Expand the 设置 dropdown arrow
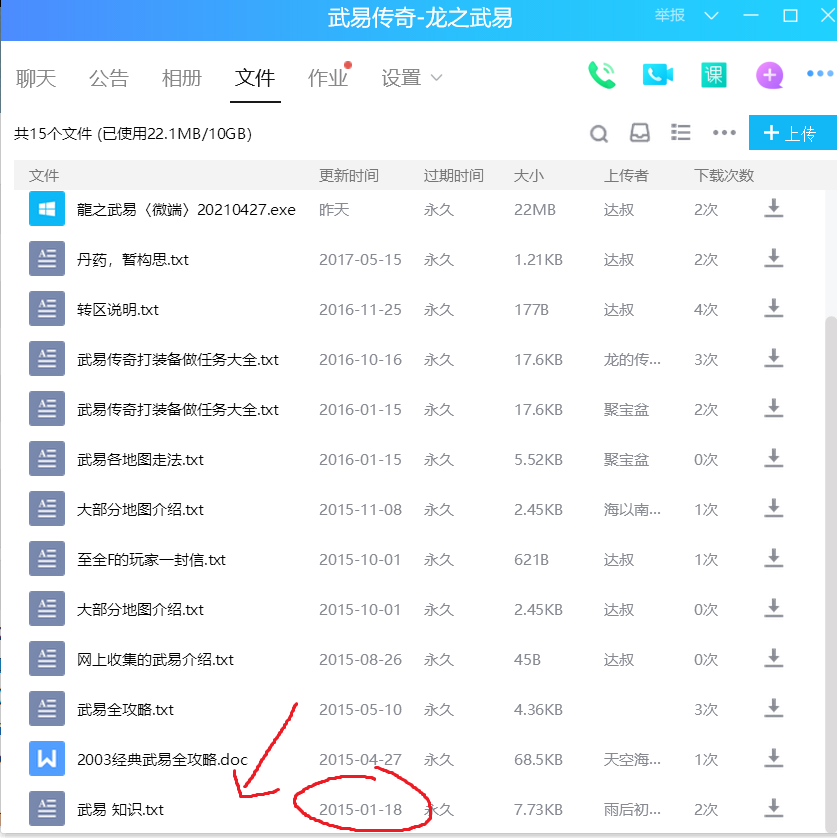Image resolution: width=837 pixels, height=838 pixels. click(x=436, y=78)
